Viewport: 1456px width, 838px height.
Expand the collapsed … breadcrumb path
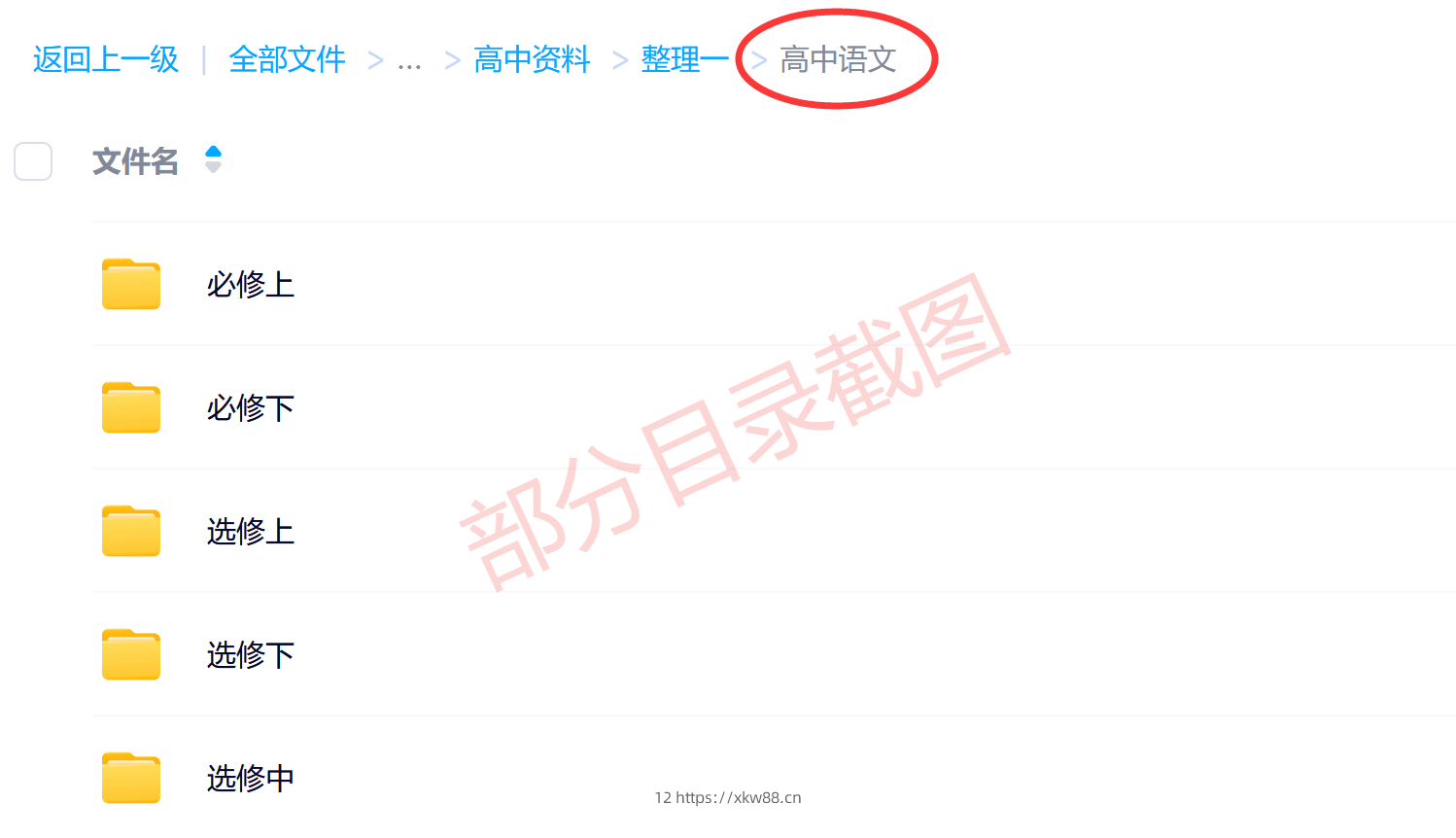pyautogui.click(x=410, y=62)
